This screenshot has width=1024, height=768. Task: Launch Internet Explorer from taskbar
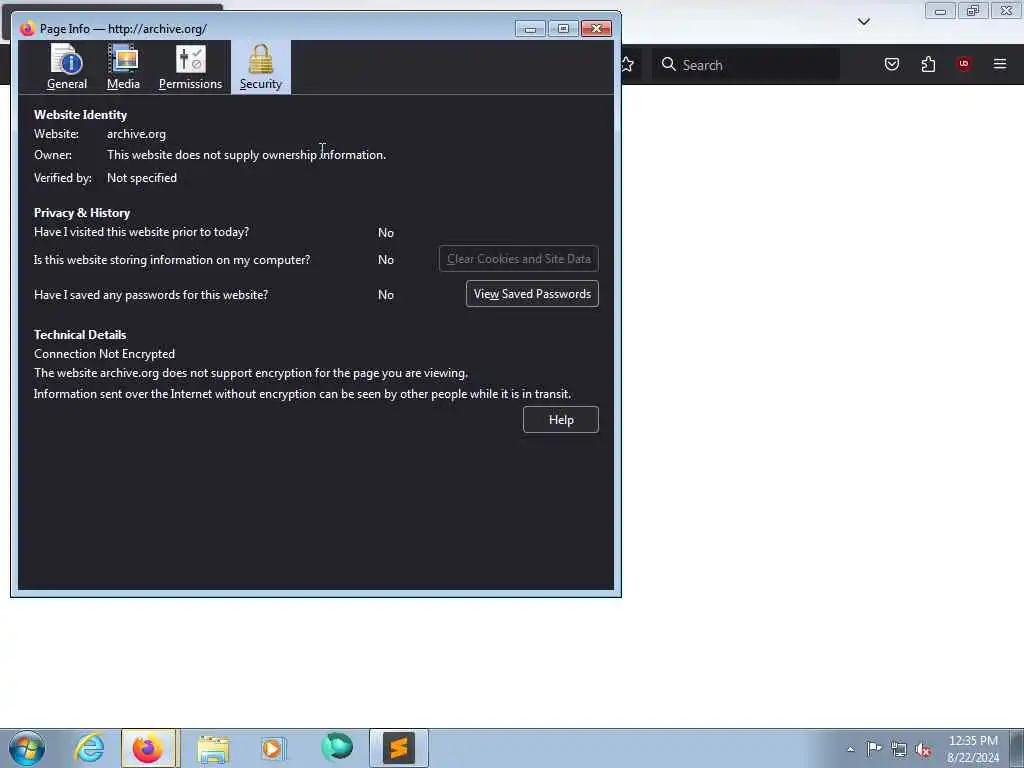[x=89, y=748]
